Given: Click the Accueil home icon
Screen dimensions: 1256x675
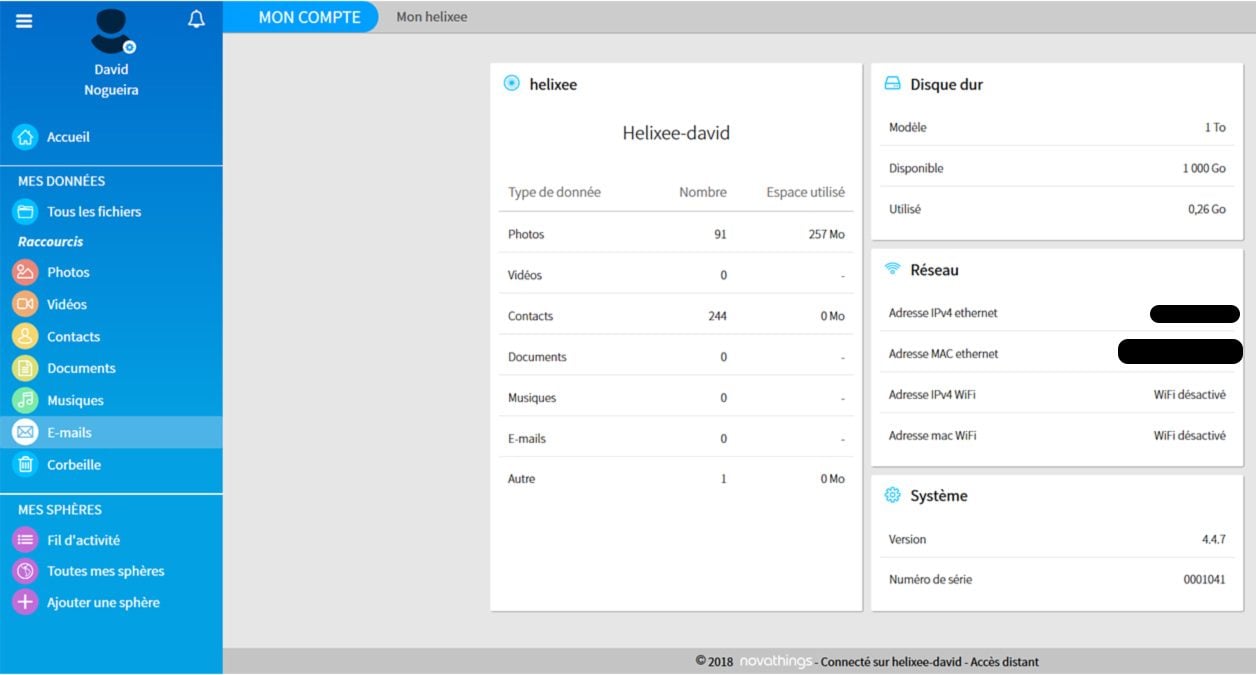Looking at the screenshot, I should pyautogui.click(x=25, y=138).
